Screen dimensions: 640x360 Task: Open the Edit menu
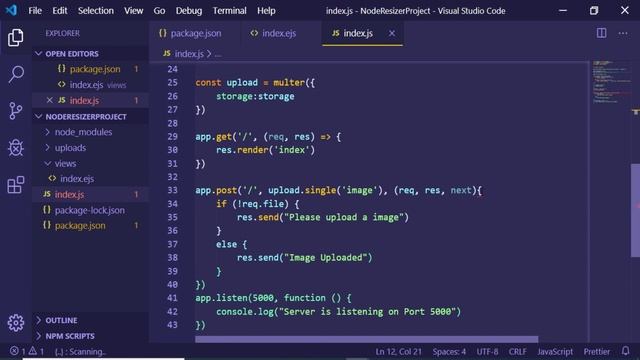point(60,11)
